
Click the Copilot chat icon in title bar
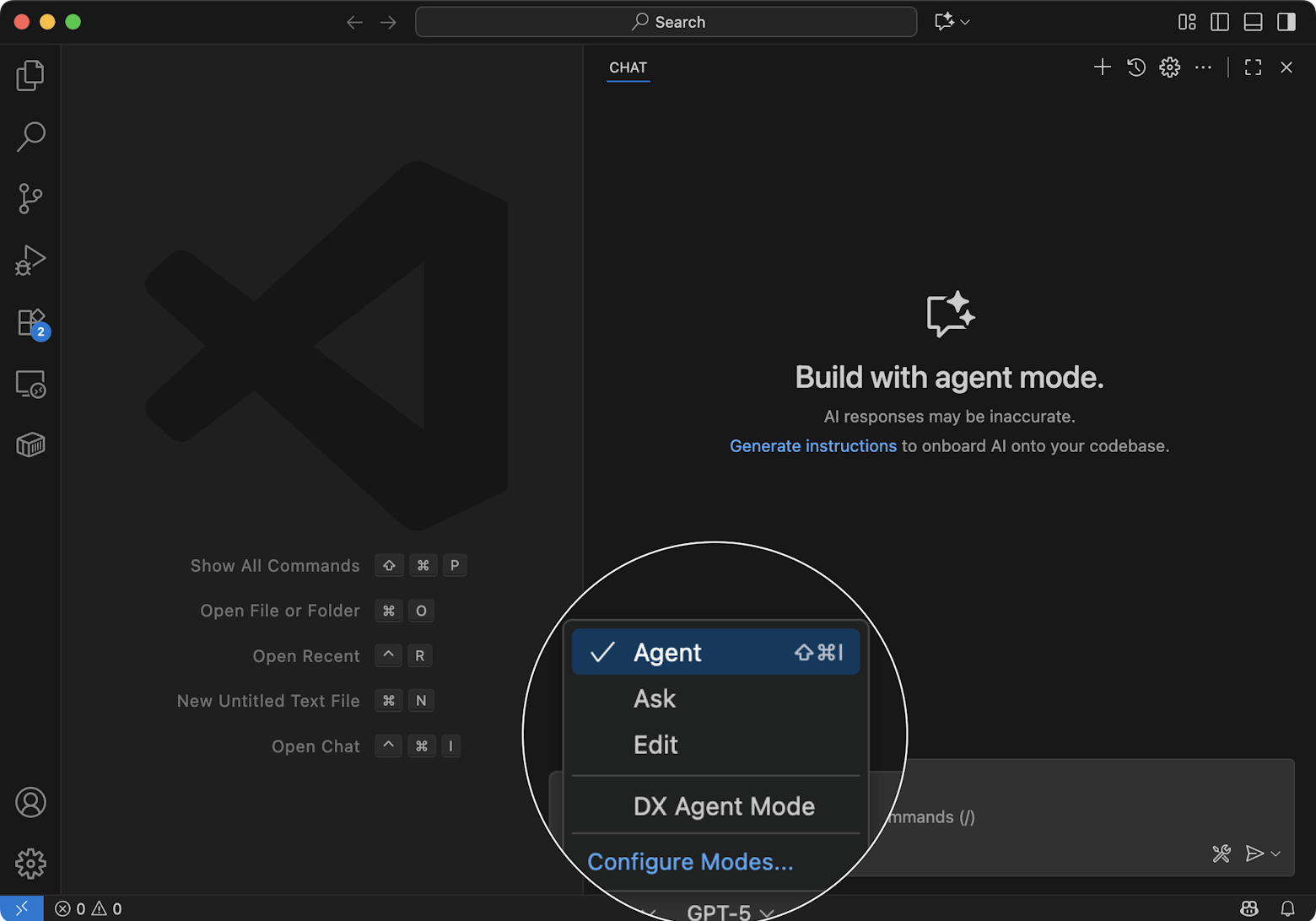pos(945,21)
